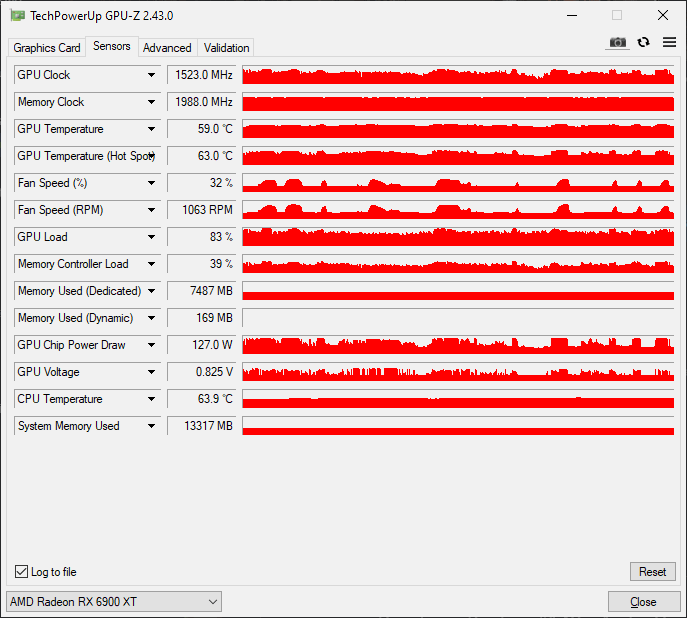Click the Fan Speed (RPM) history graph
Viewport: 687px width, 618px height.
click(x=458, y=210)
